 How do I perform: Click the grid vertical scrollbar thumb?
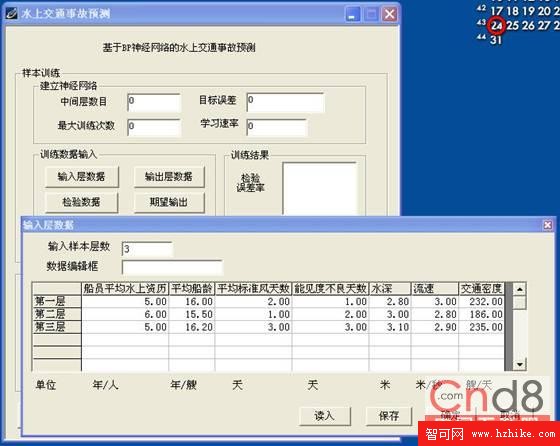pyautogui.click(x=519, y=302)
